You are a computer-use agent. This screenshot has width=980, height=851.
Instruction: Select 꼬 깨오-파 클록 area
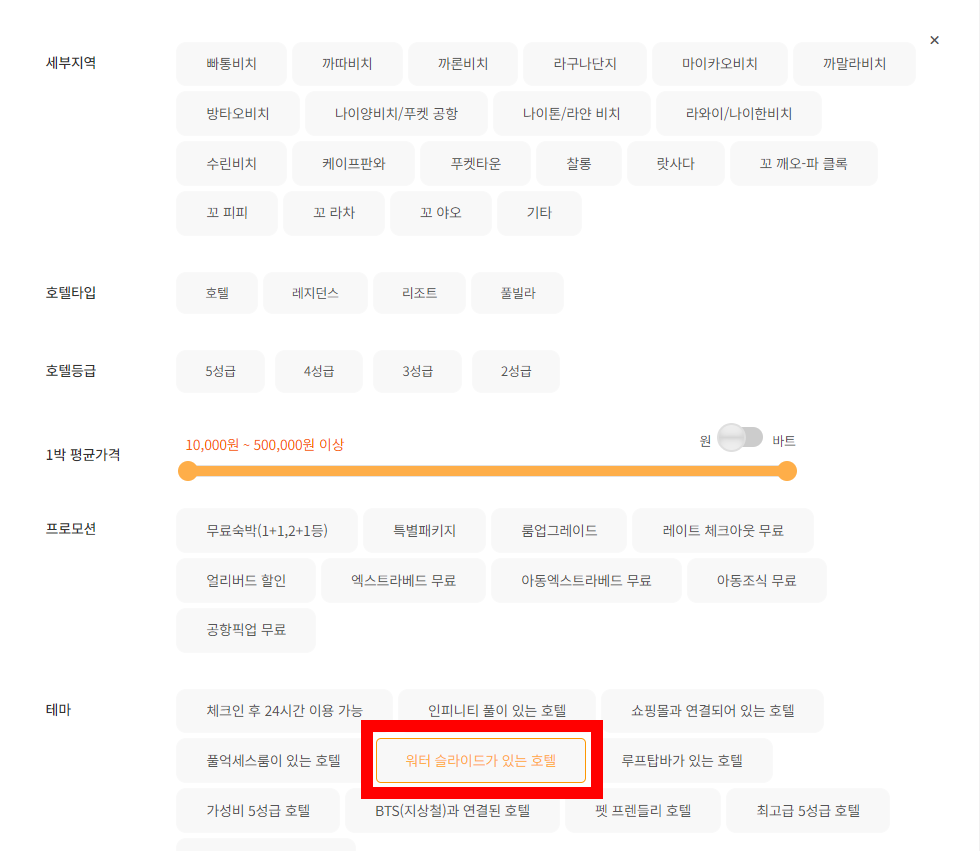tap(804, 164)
